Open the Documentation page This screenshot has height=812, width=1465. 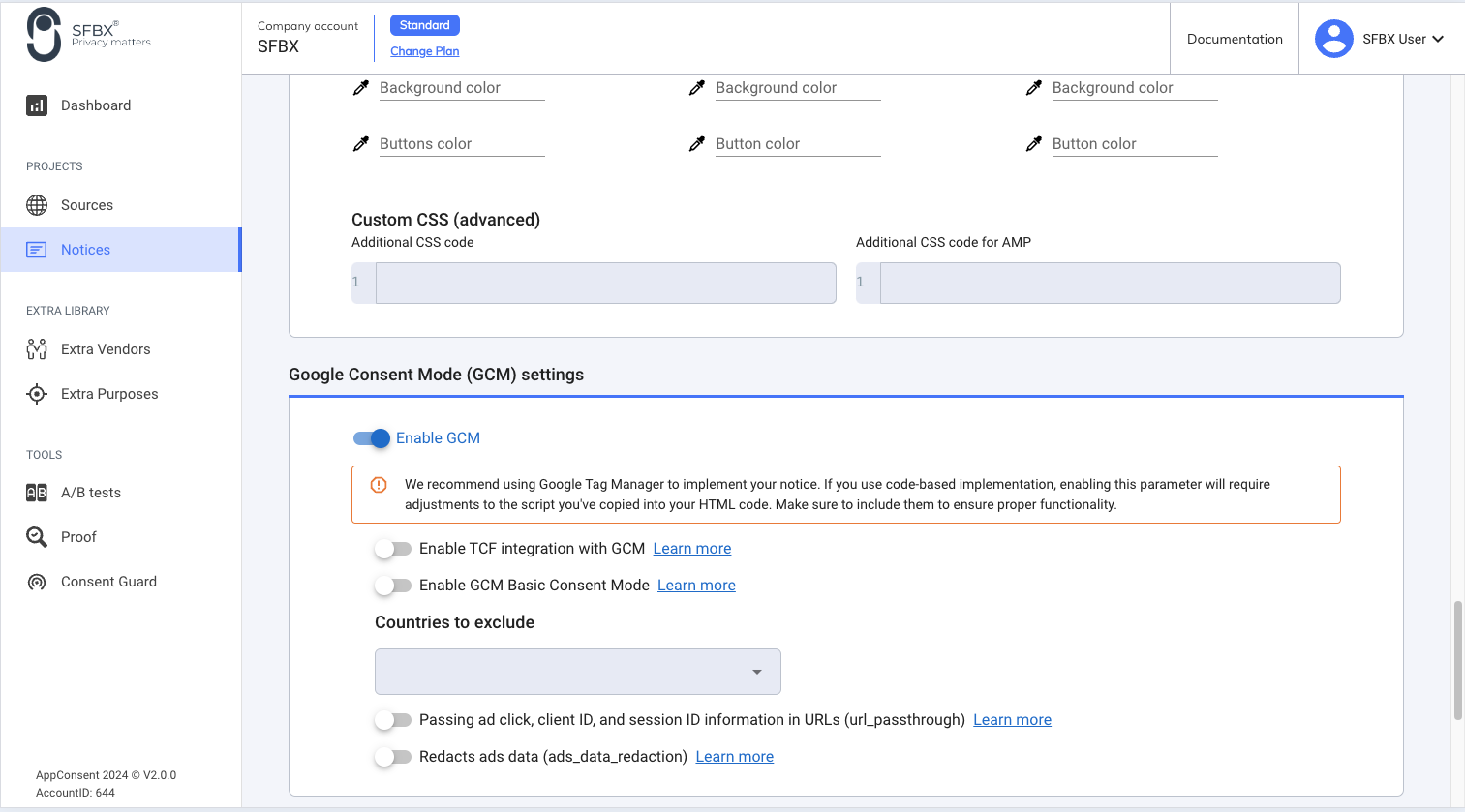1235,39
